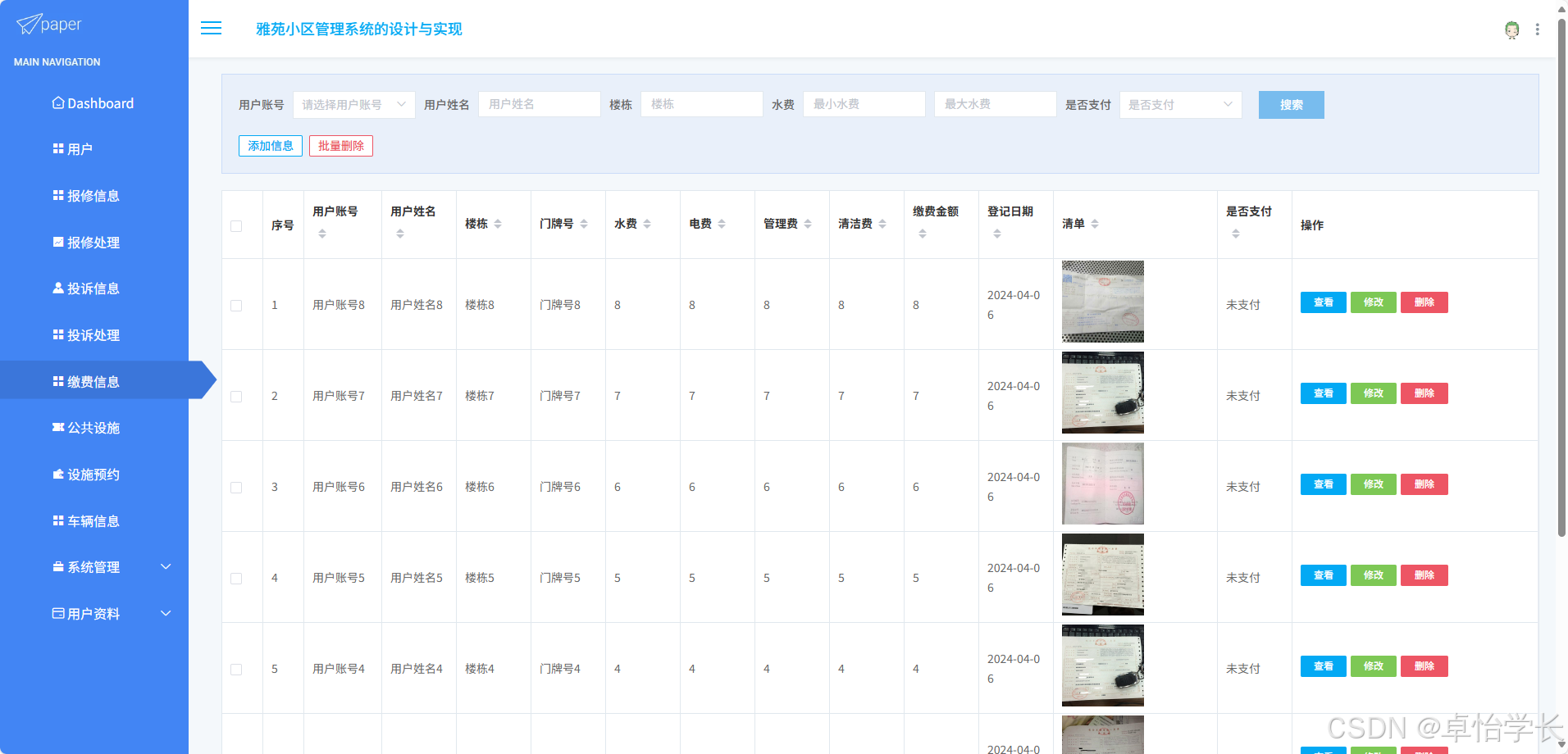
Task: Tick the select-all checkbox in table header
Action: pos(236,226)
